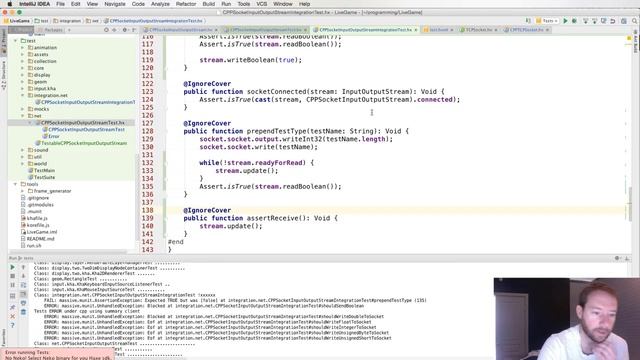The height and width of the screenshot is (360, 640).
Task: Close the CPPSocketInputOutputStreamIntegrationTest.hx tab
Action: tap(416, 30)
